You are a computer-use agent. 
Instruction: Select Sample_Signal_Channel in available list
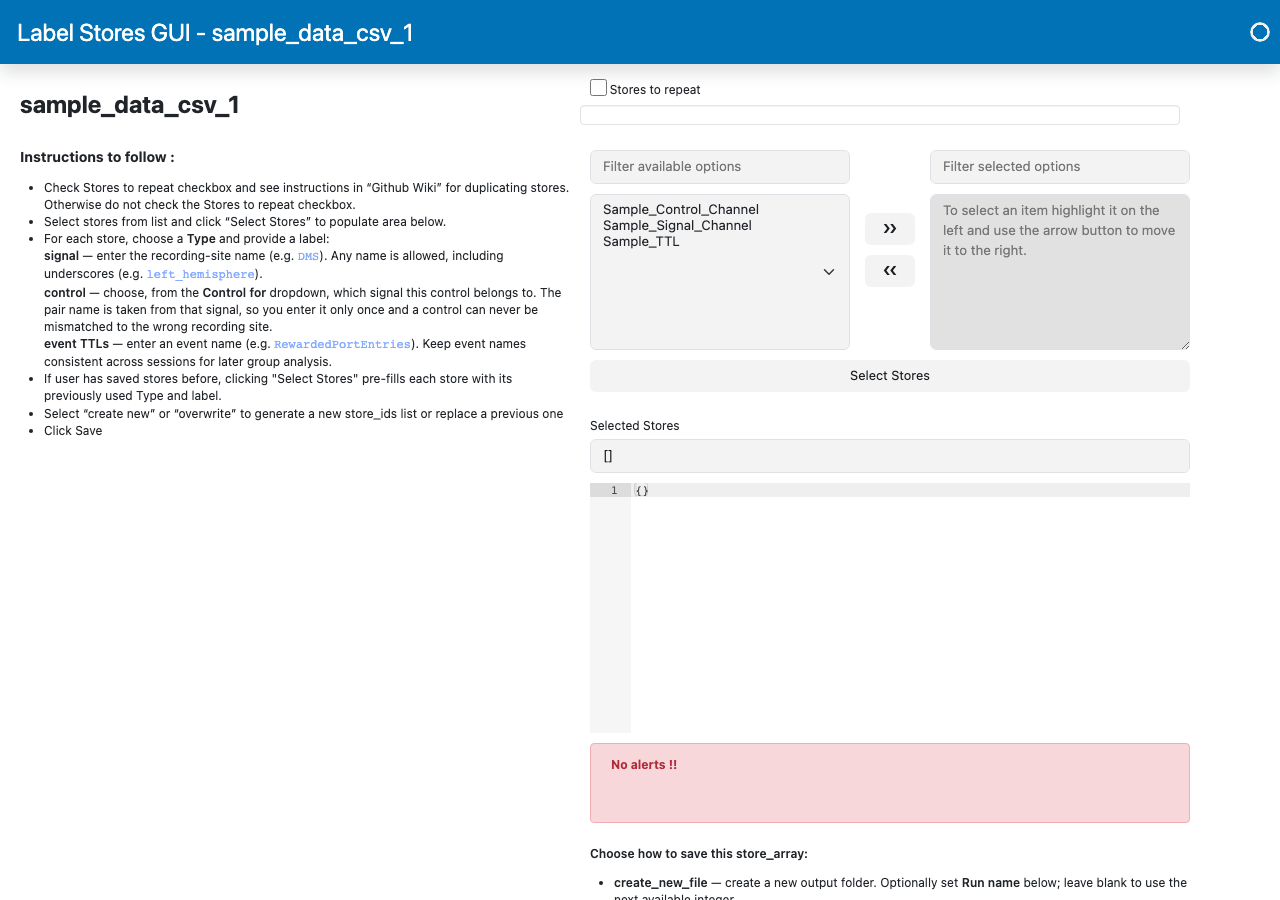(677, 225)
